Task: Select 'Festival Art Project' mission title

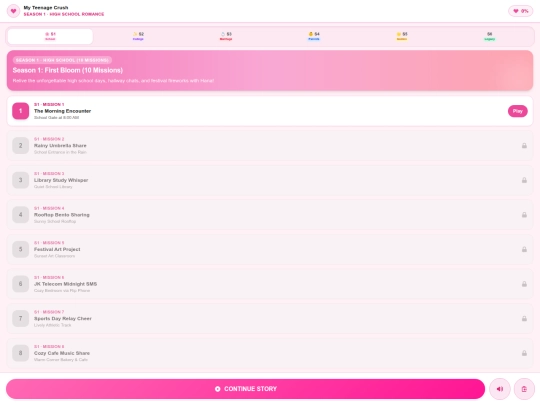Action: click(x=57, y=249)
